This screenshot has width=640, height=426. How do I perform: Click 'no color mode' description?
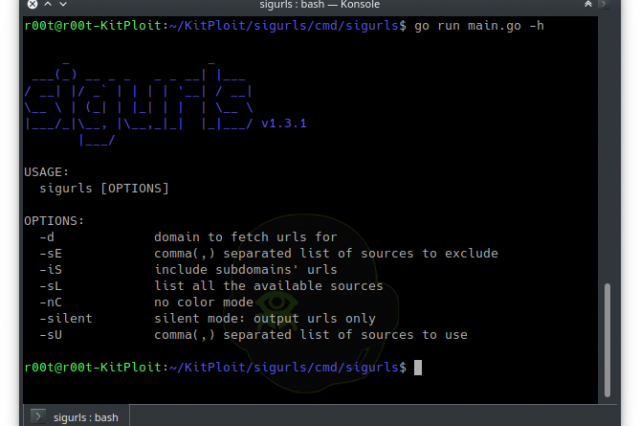pos(204,302)
